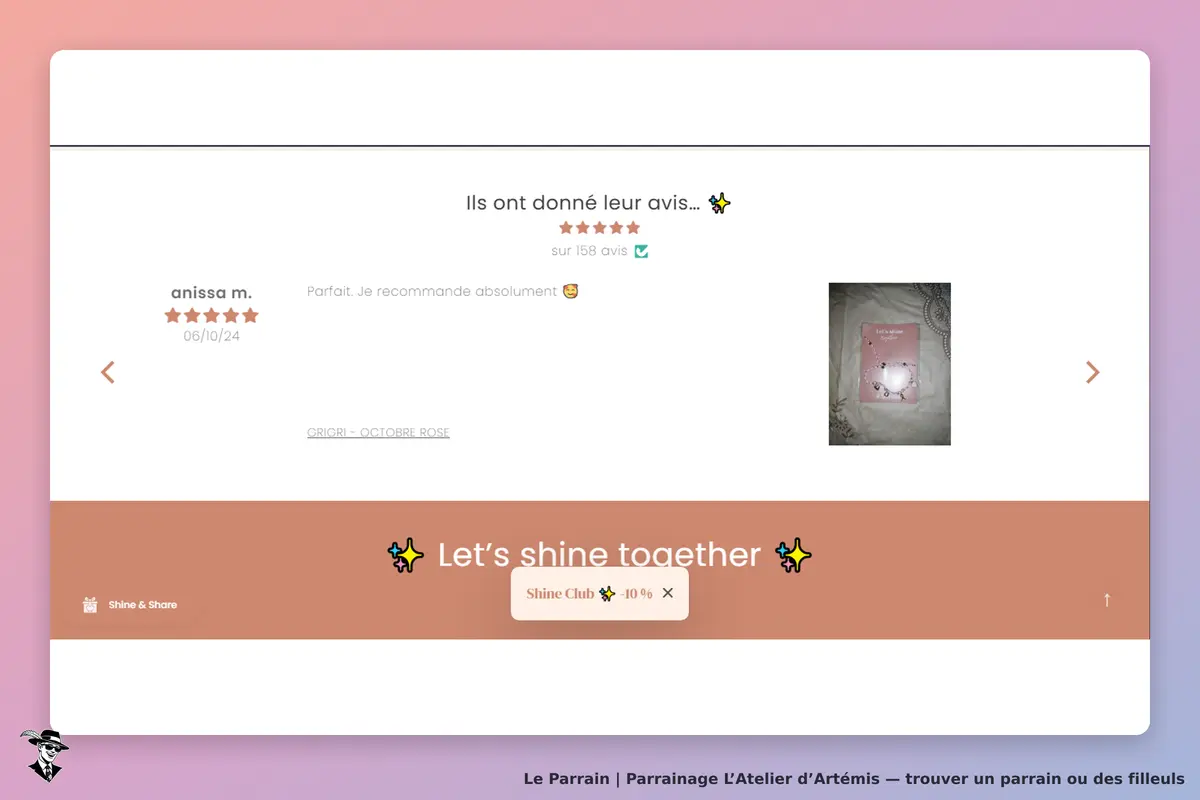
Task: Click the Le Parrain mascot logo
Action: click(44, 755)
